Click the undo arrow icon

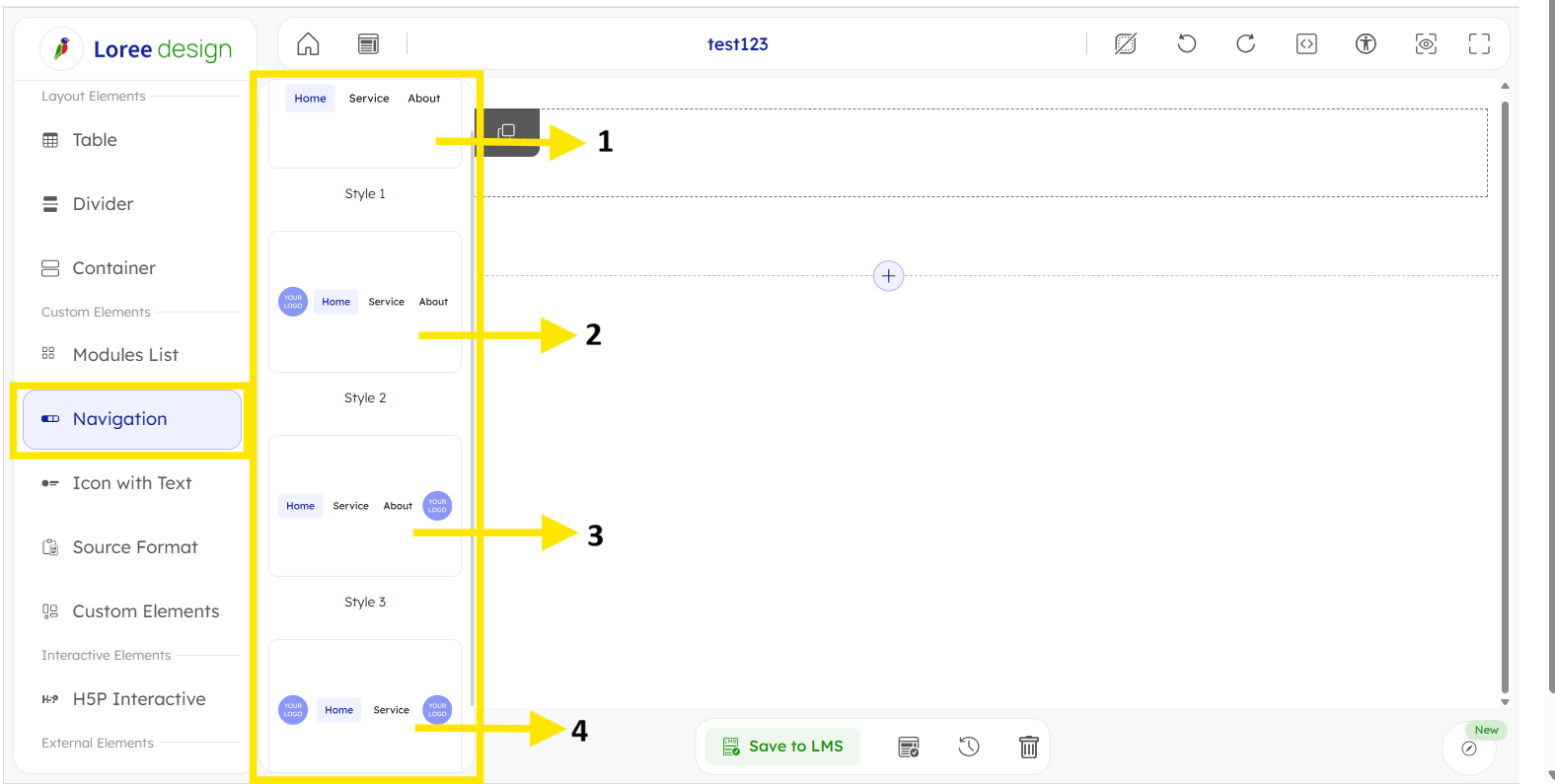tap(1186, 43)
